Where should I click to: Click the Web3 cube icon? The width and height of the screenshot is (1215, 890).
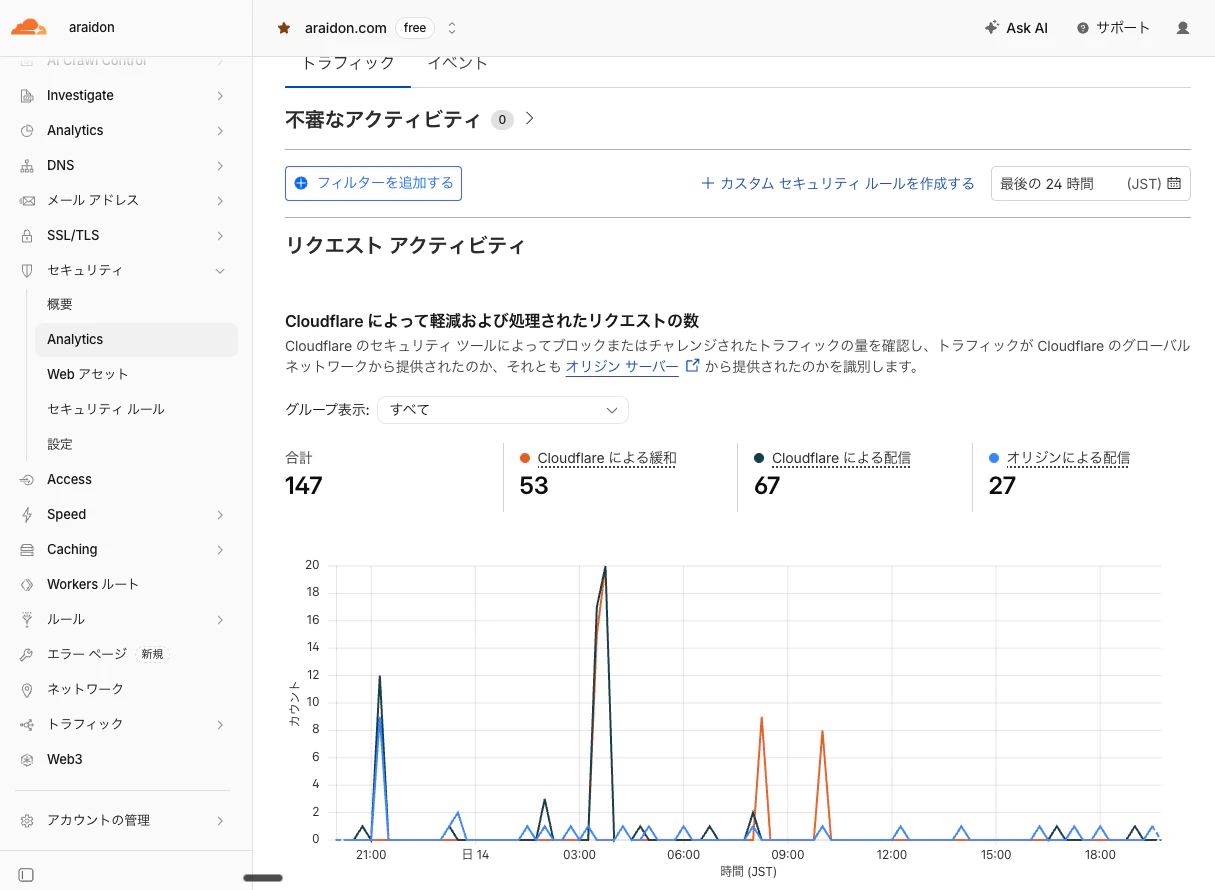[27, 760]
